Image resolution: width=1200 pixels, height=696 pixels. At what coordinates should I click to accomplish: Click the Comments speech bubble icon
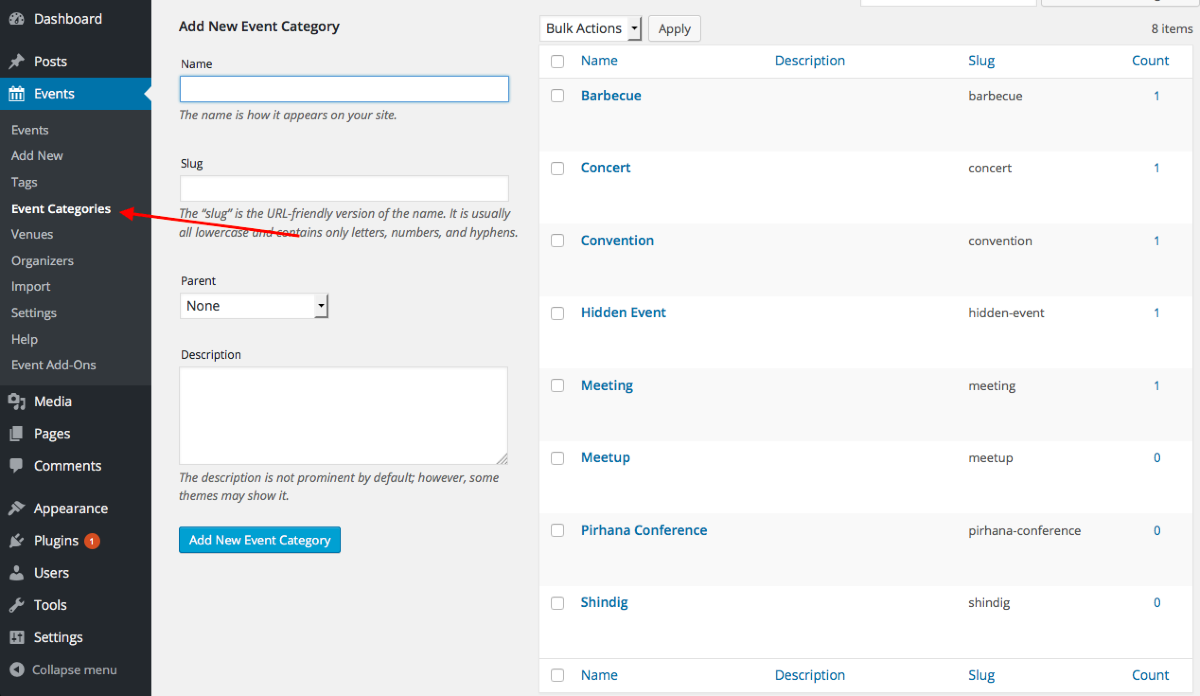17,466
